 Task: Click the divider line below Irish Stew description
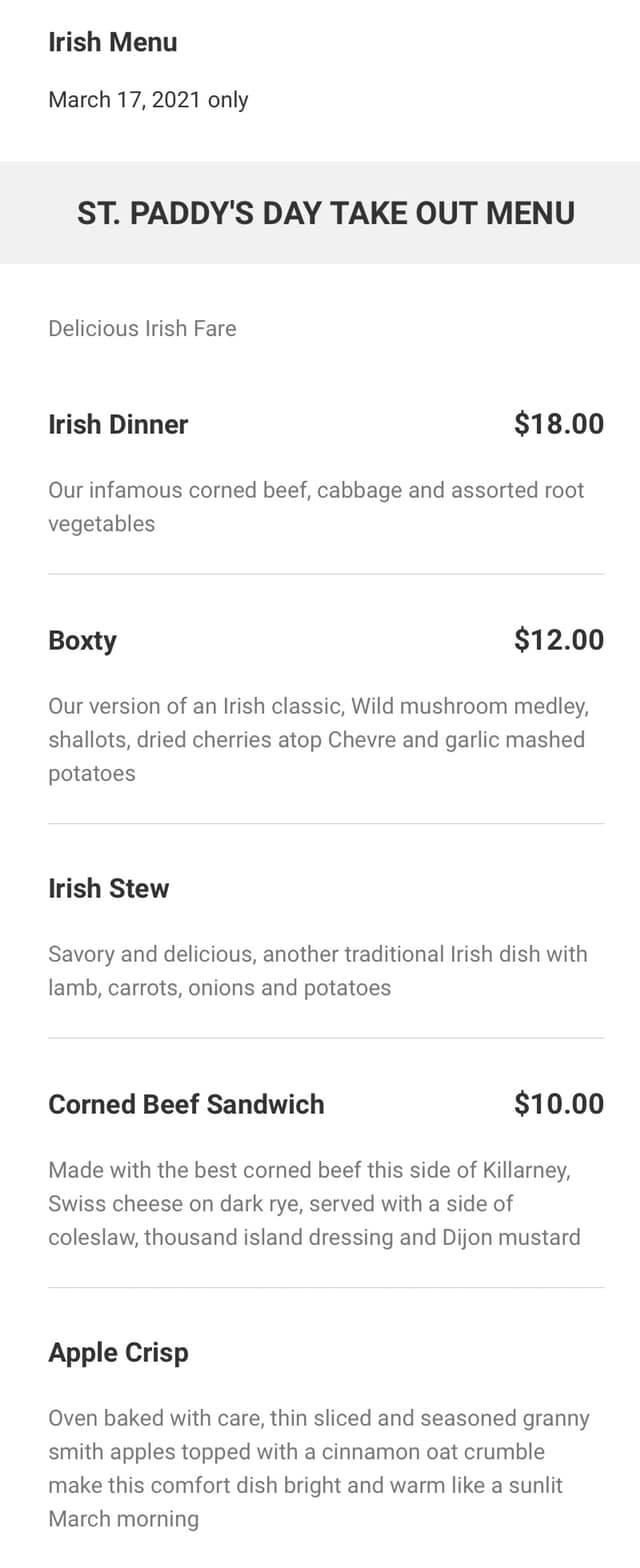point(326,1038)
